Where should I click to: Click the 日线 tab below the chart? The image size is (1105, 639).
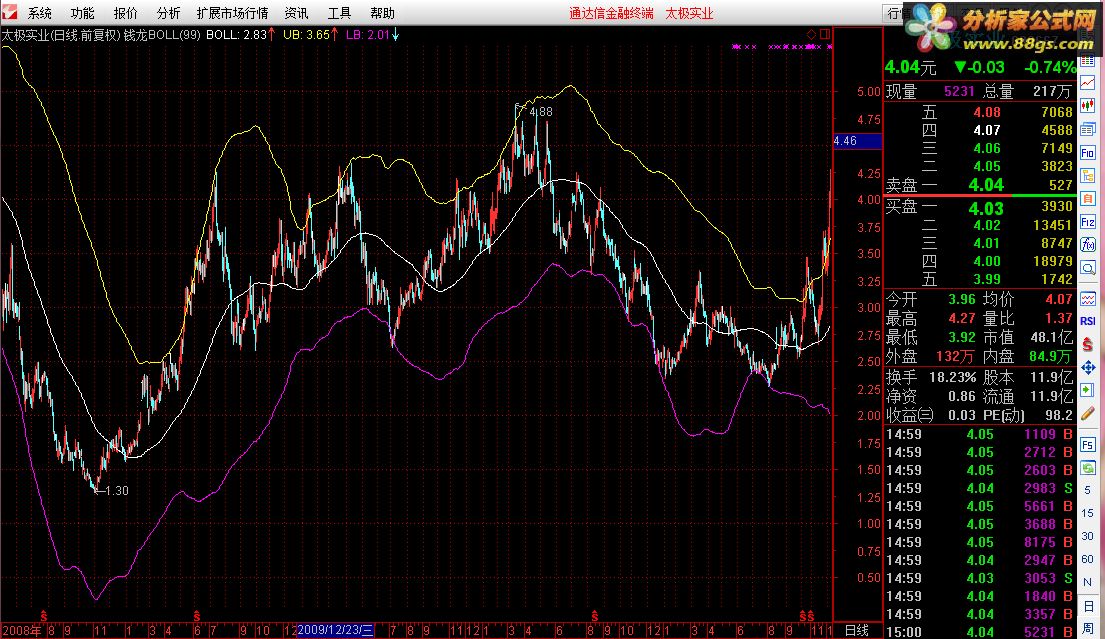(x=857, y=631)
